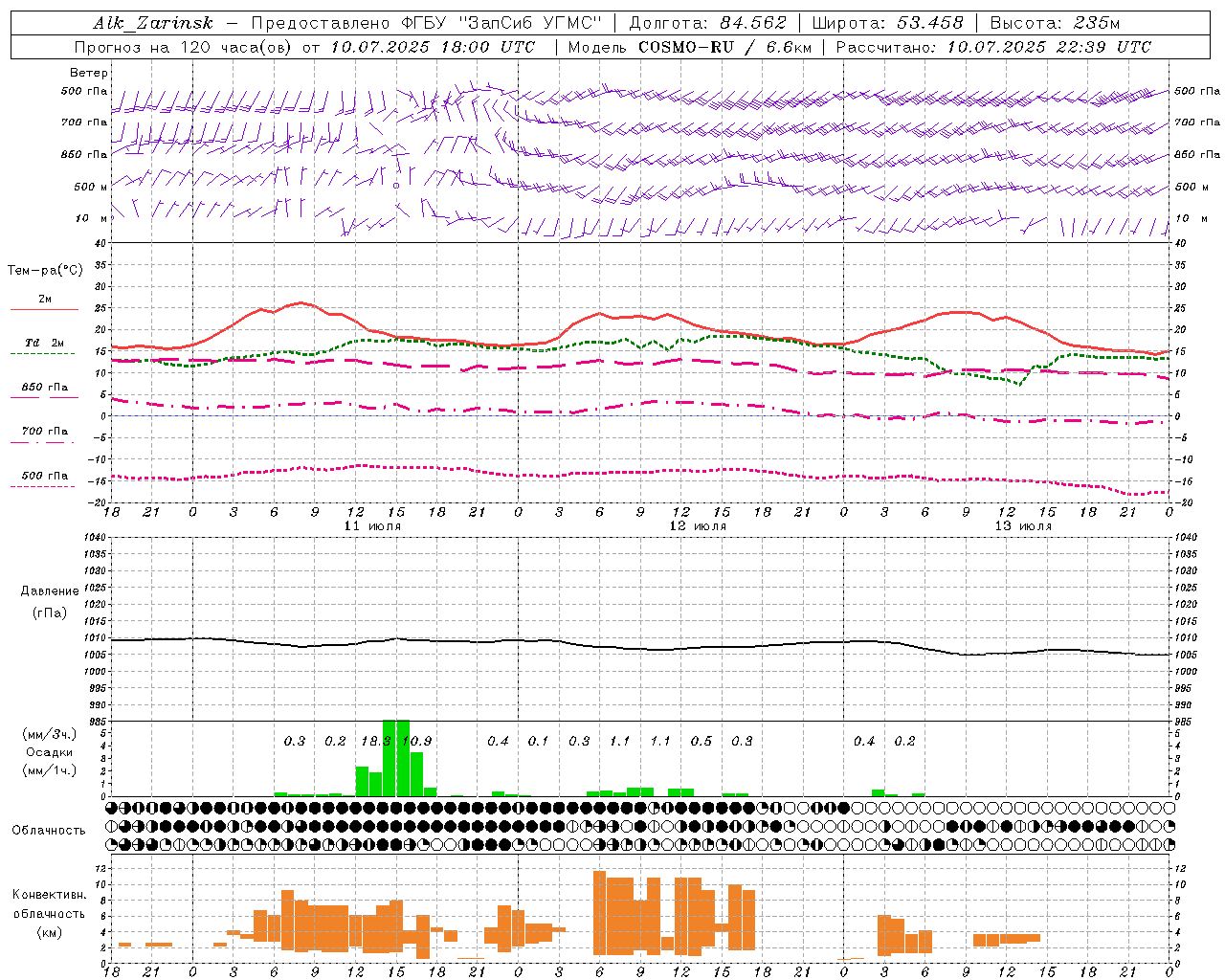
Task: Select the 'Прогноз на 120 часа(ов)' forecast text
Action: tap(185, 47)
